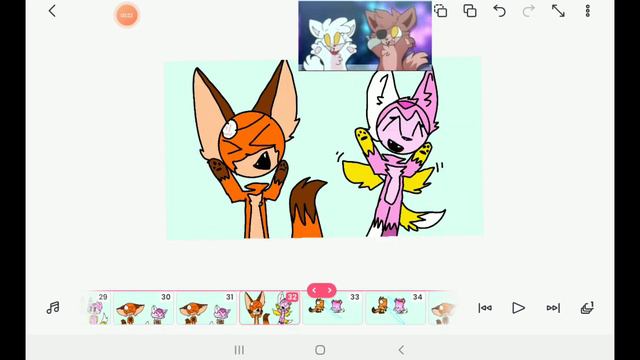The height and width of the screenshot is (360, 640).
Task: Redo the undone action
Action: (529, 11)
